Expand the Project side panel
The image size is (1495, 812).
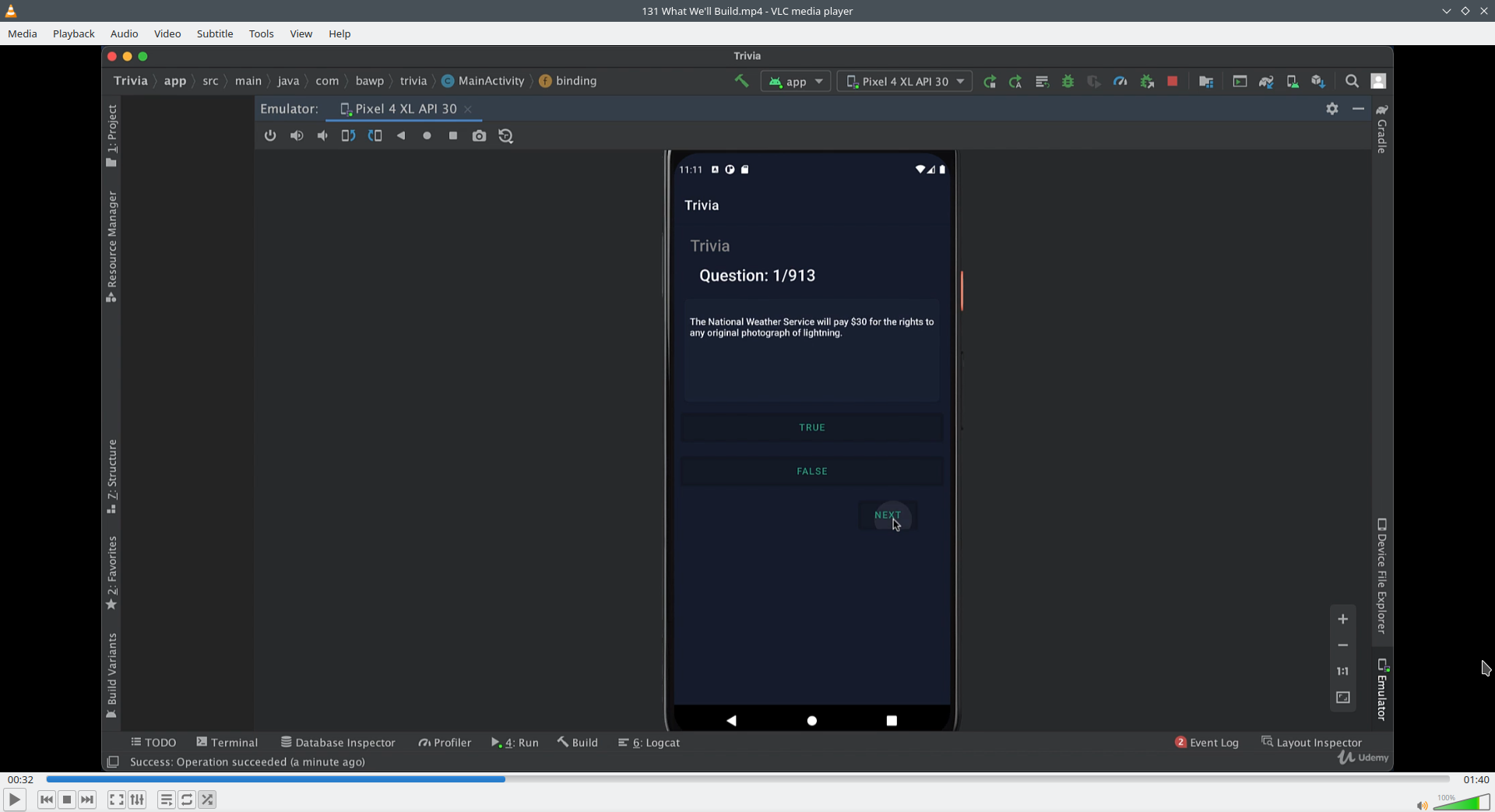pyautogui.click(x=112, y=135)
